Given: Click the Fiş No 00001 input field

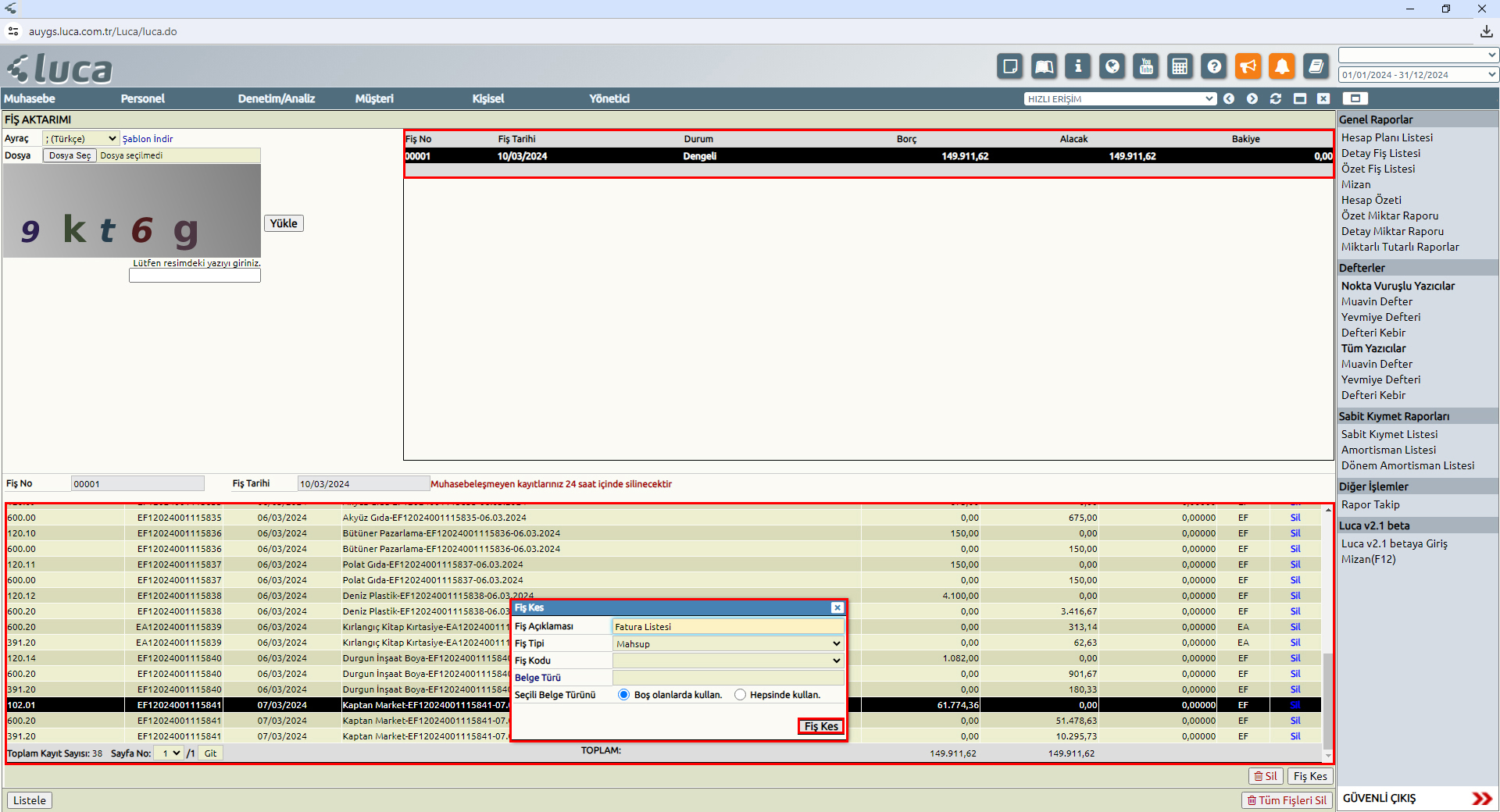Looking at the screenshot, I should (x=137, y=484).
